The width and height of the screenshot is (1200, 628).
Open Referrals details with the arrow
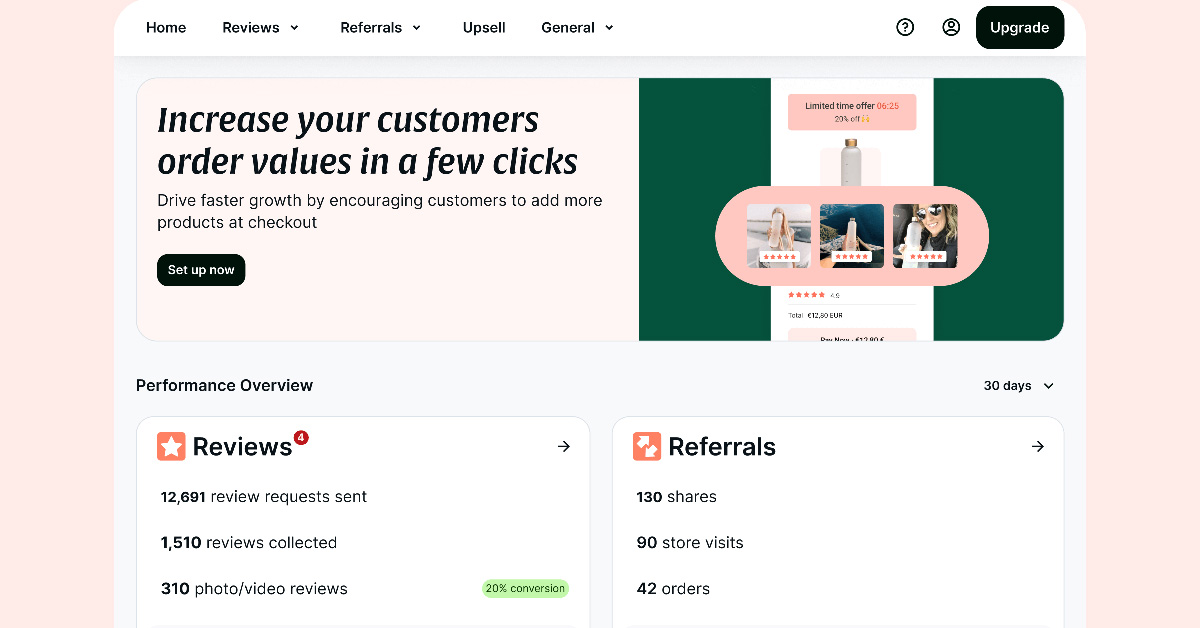point(1038,447)
